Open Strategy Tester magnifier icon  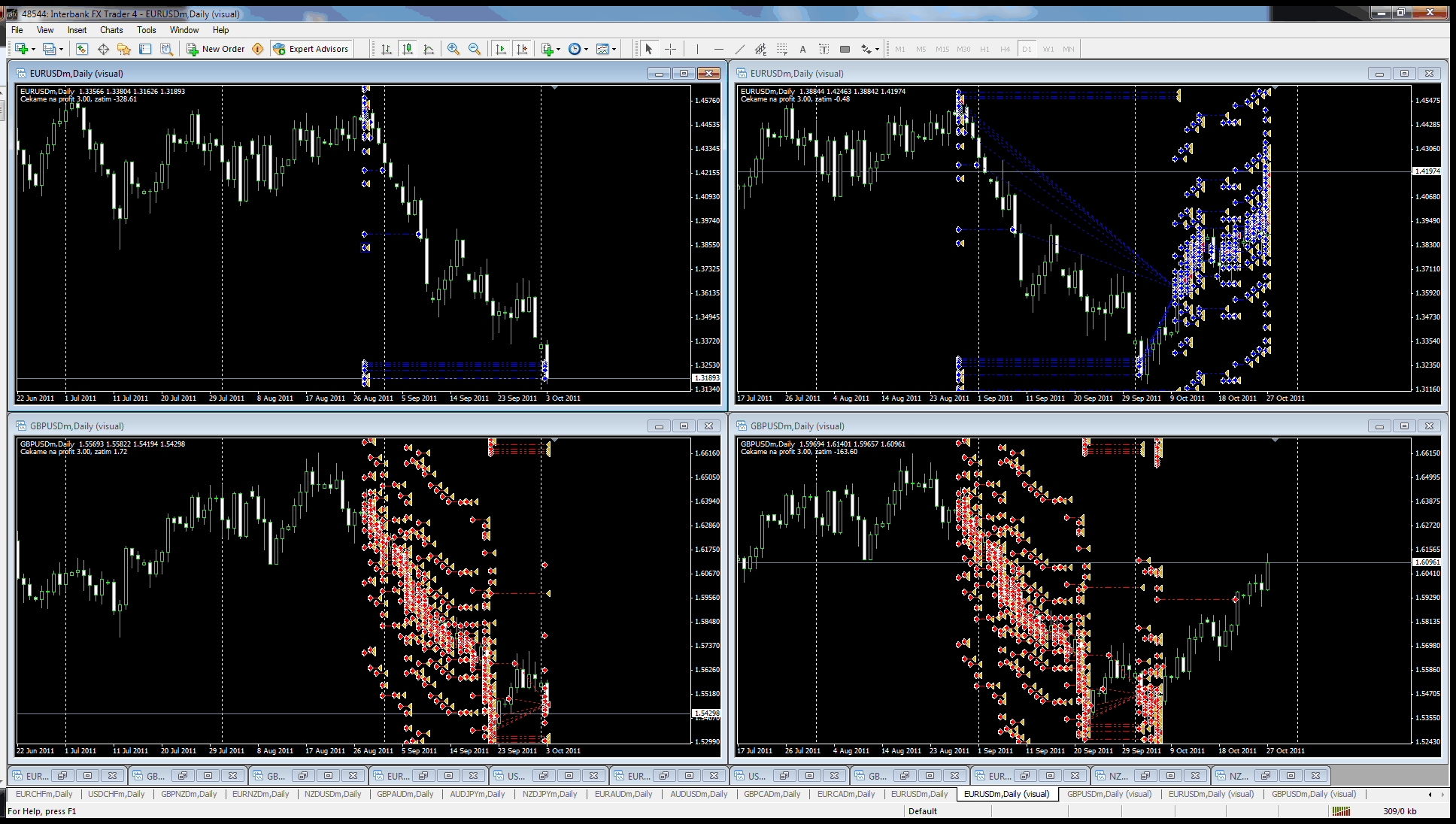click(166, 49)
